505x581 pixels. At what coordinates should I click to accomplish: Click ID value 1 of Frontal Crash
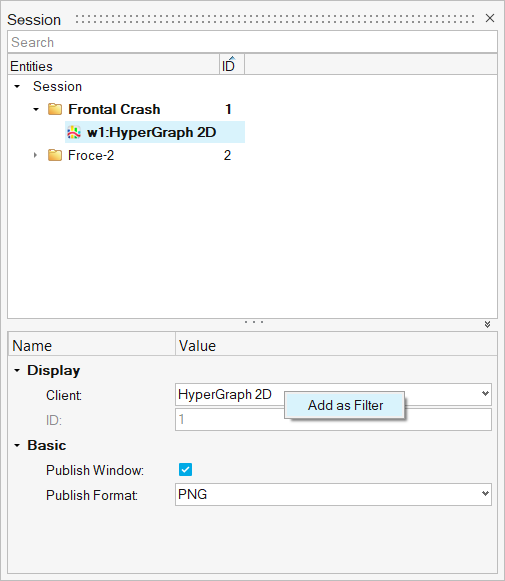(228, 109)
